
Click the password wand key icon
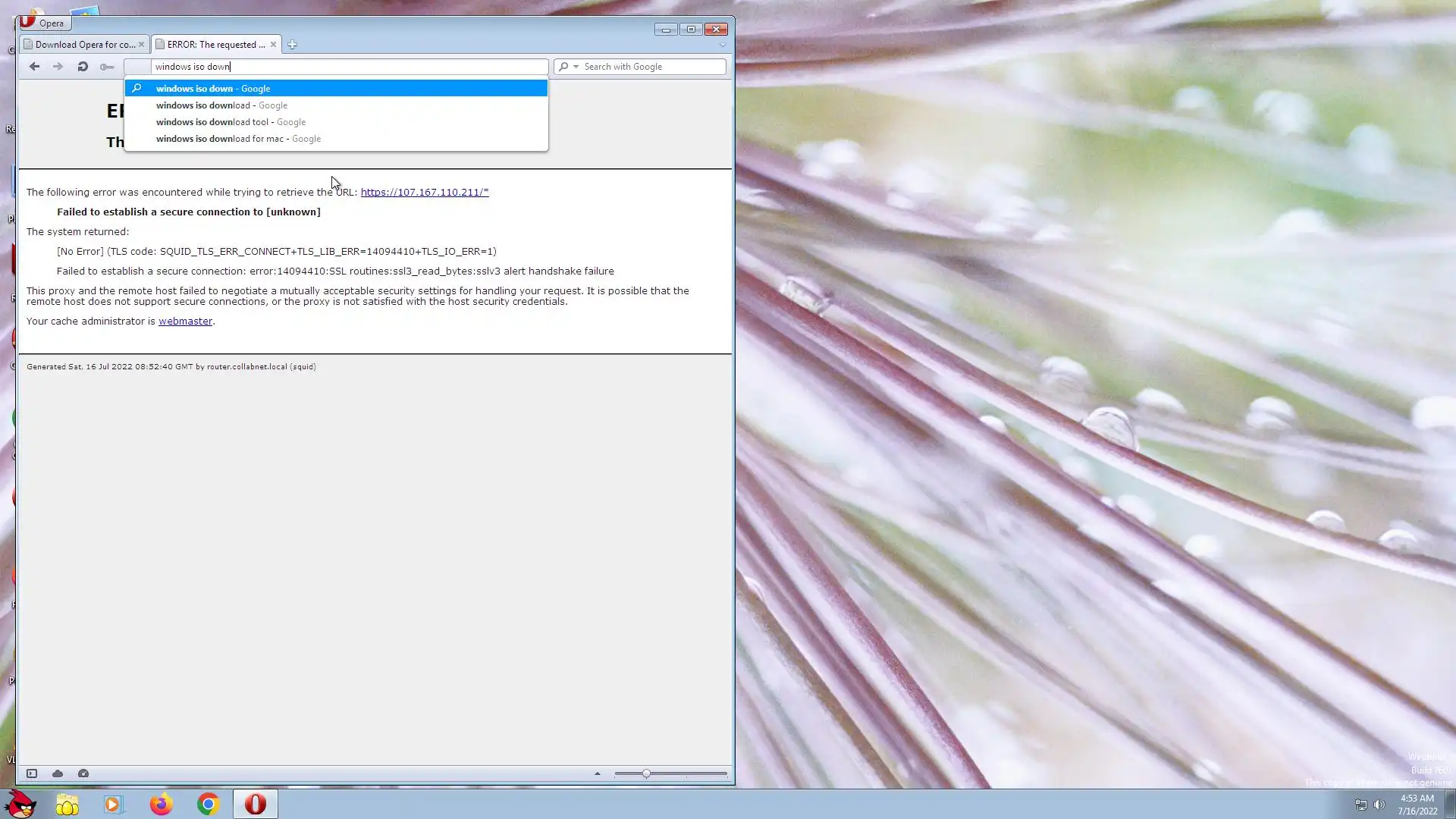[x=107, y=67]
